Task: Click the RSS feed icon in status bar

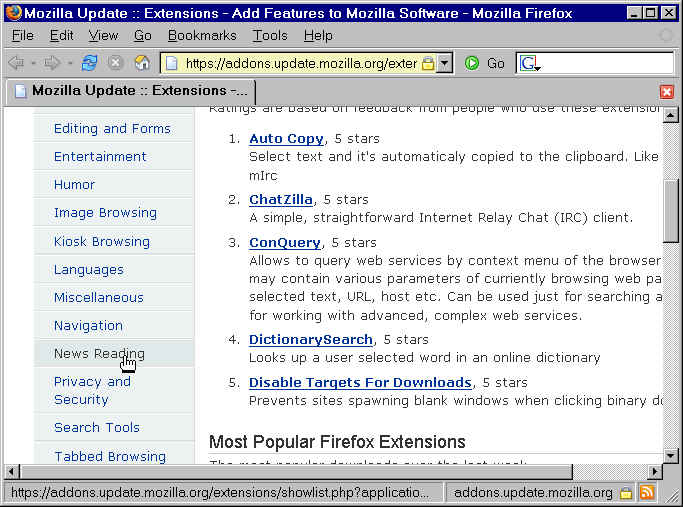Action: tap(647, 493)
